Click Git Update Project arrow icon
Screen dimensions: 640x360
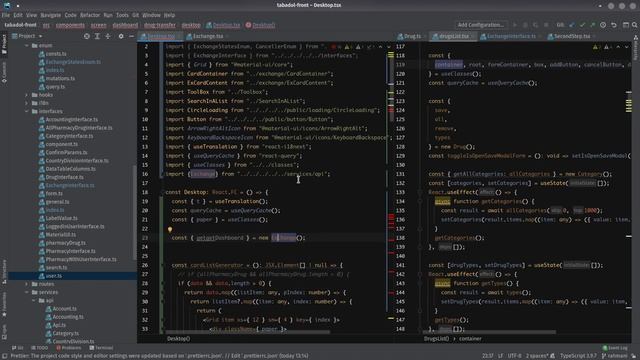tap(572, 25)
